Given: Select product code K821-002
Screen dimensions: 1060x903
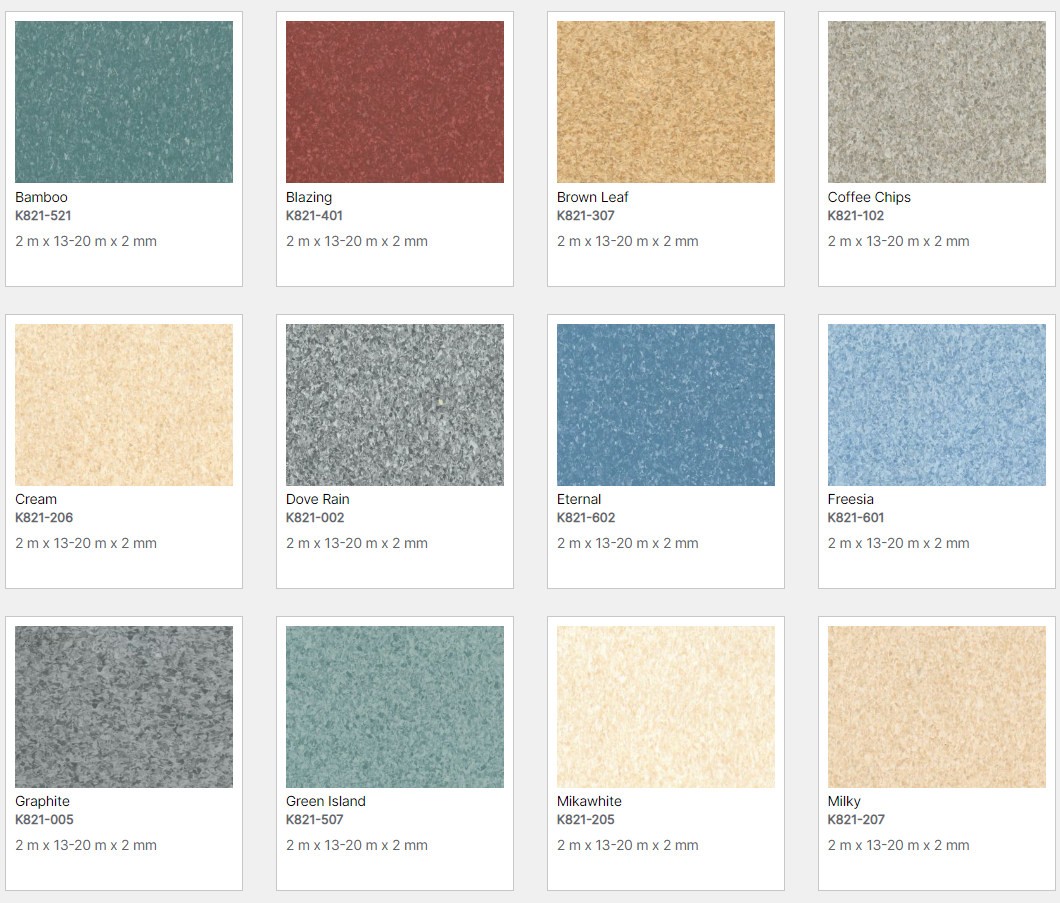Looking at the screenshot, I should [315, 518].
